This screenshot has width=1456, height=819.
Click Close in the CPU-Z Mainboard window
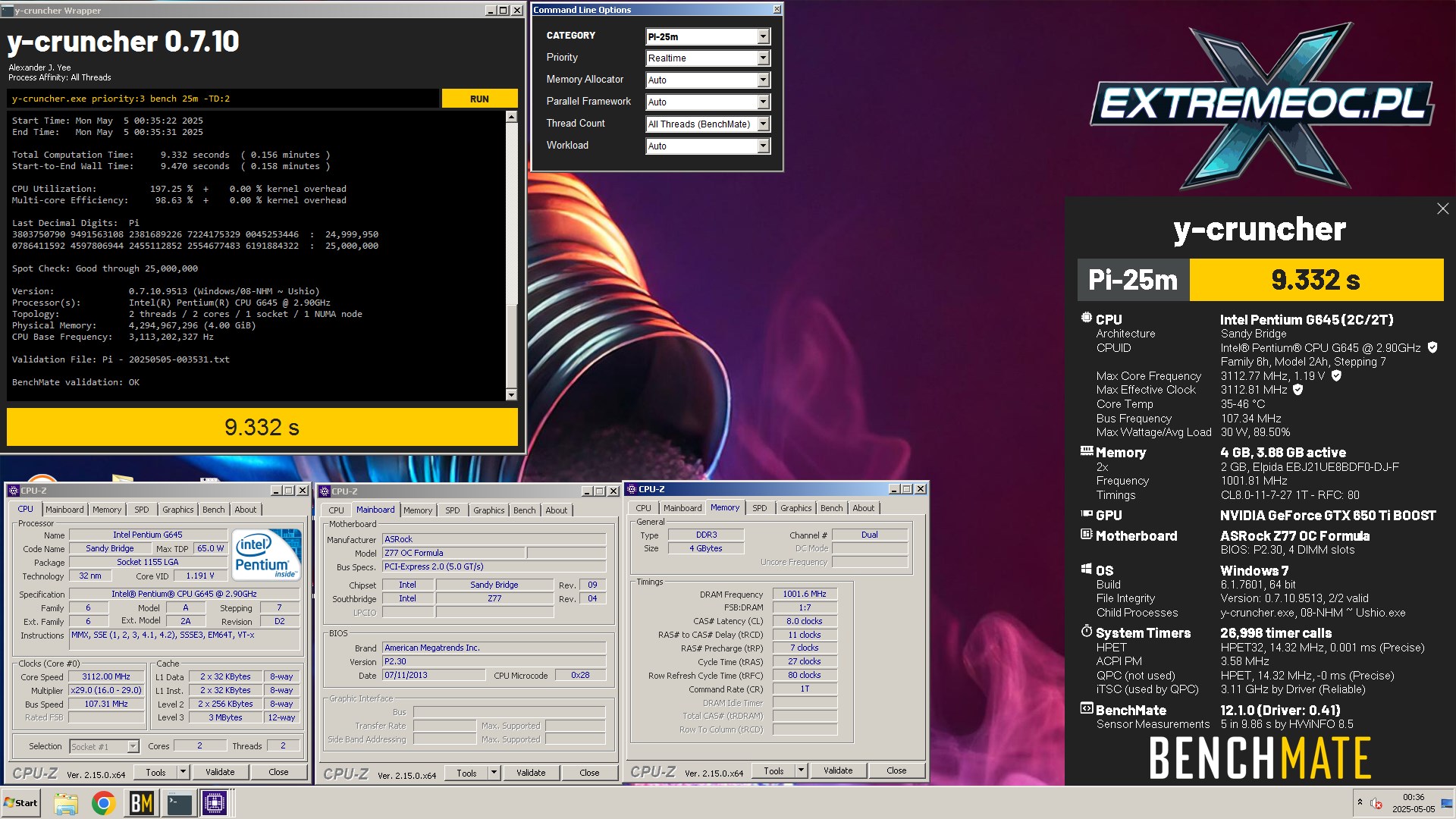tap(589, 773)
